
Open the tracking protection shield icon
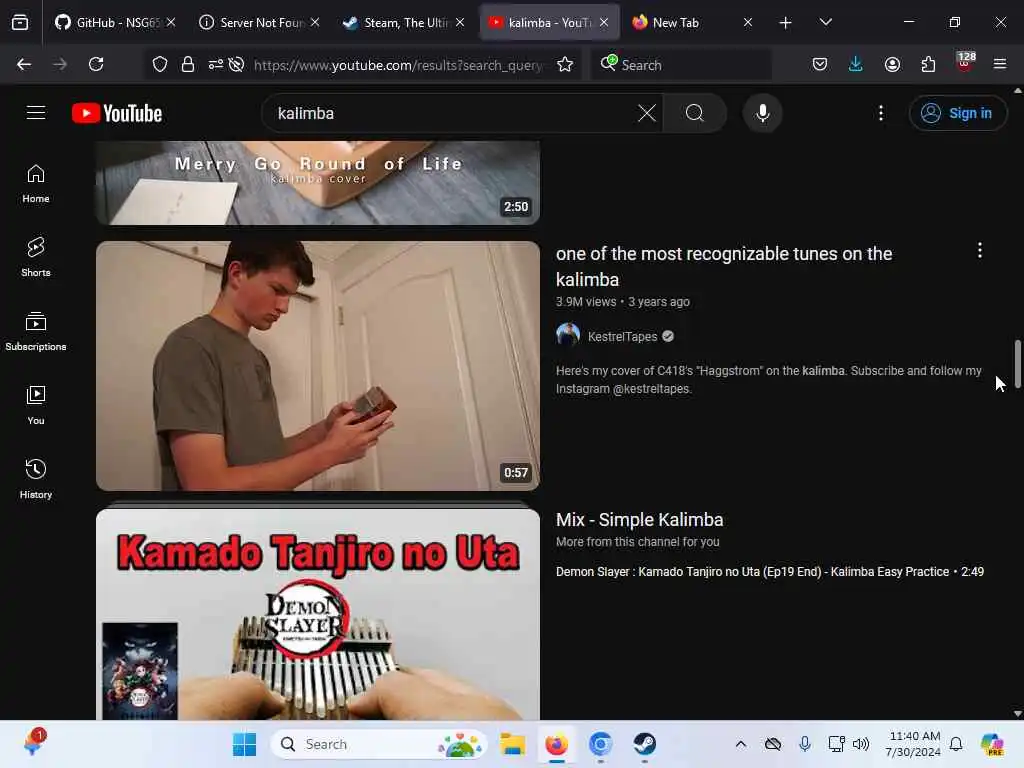(160, 64)
